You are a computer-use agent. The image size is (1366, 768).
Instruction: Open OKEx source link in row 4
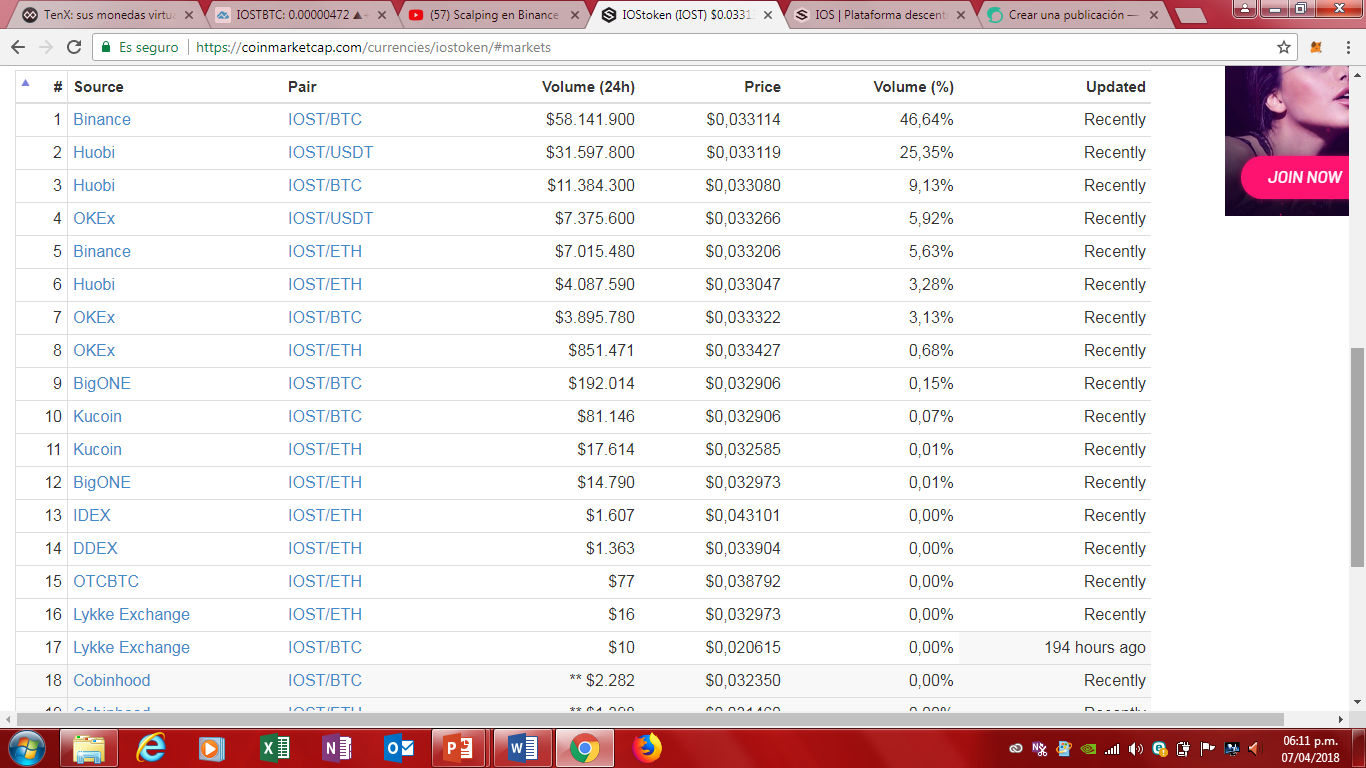(x=94, y=219)
